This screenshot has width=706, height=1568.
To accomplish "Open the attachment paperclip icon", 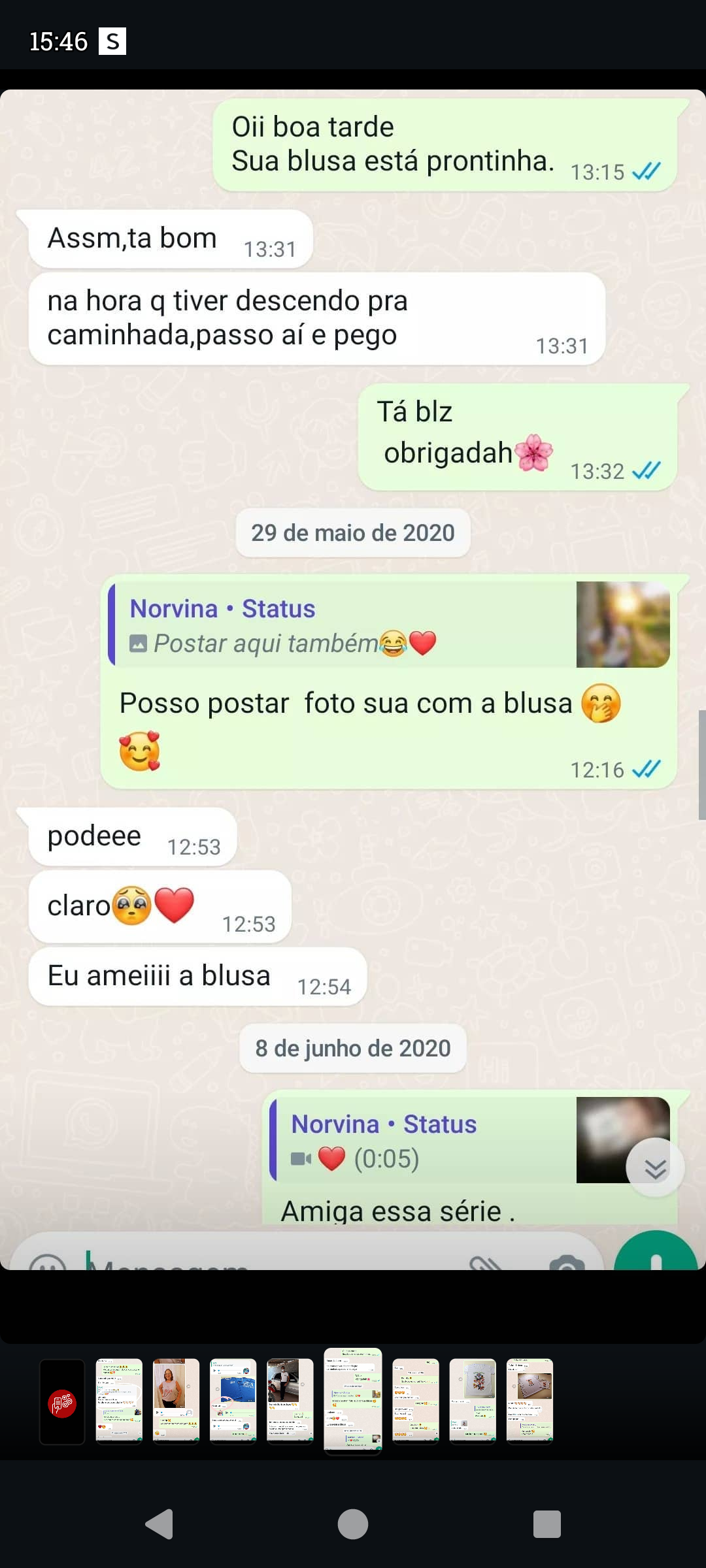I will (x=485, y=1262).
